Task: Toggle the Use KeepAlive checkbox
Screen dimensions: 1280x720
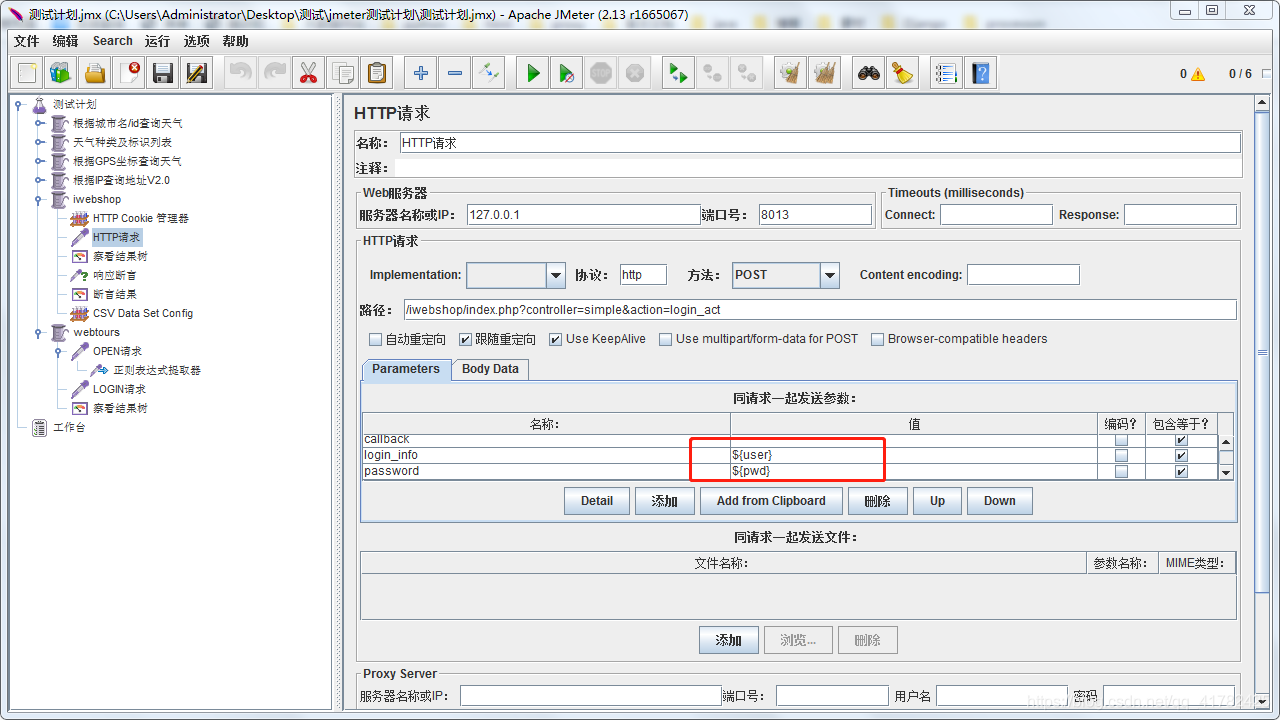Action: click(x=556, y=339)
